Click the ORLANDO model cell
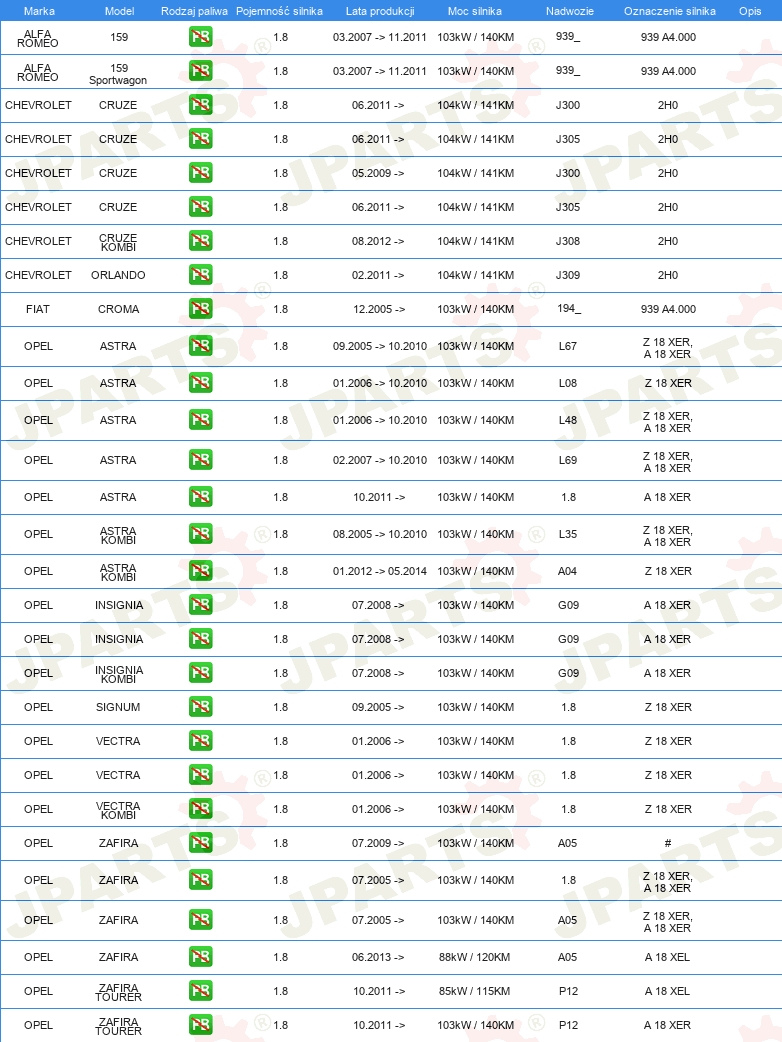This screenshot has width=782, height=1042. [118, 274]
